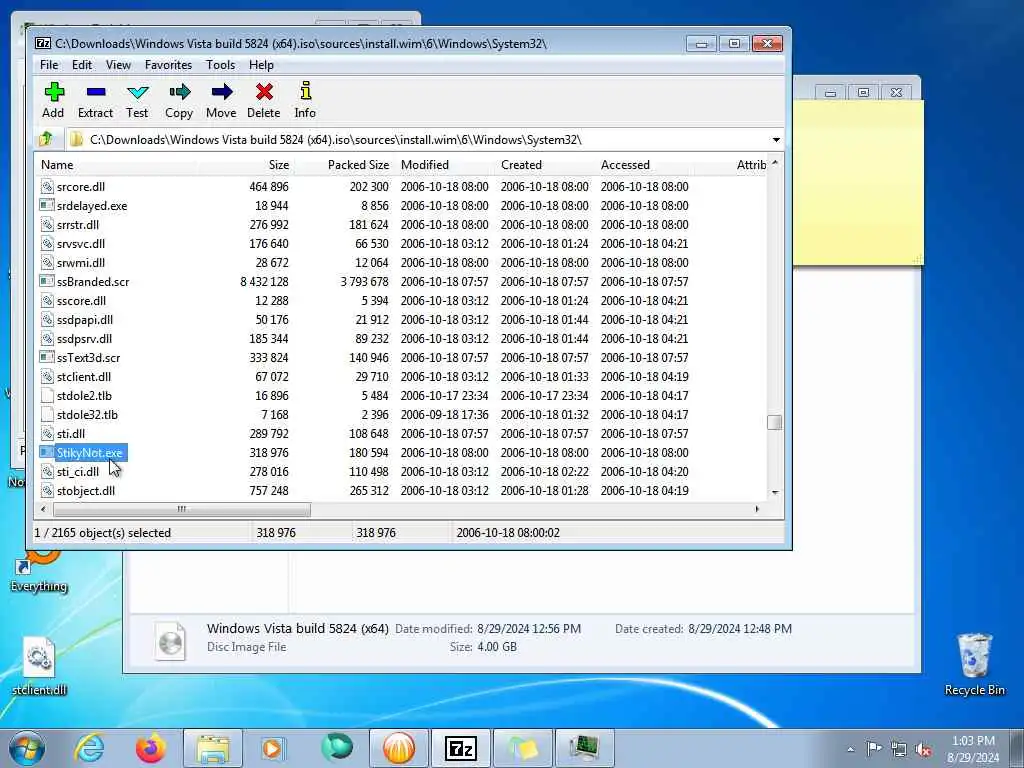Switch to 7-Zip taskbar button
The image size is (1024, 768).
click(x=460, y=748)
